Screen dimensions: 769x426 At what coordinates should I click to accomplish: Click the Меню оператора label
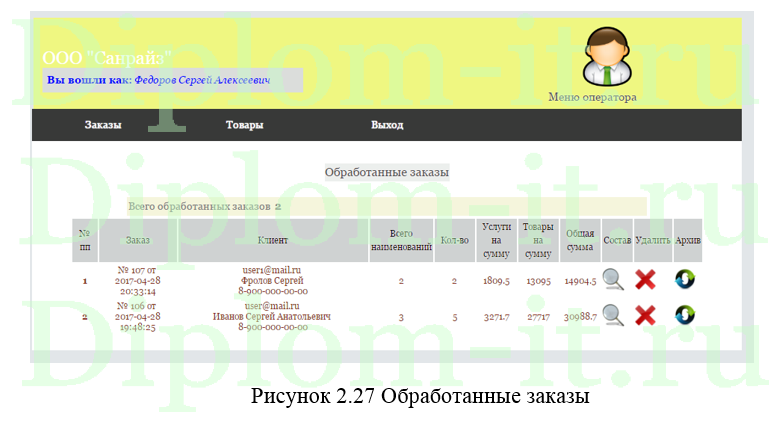pyautogui.click(x=592, y=97)
